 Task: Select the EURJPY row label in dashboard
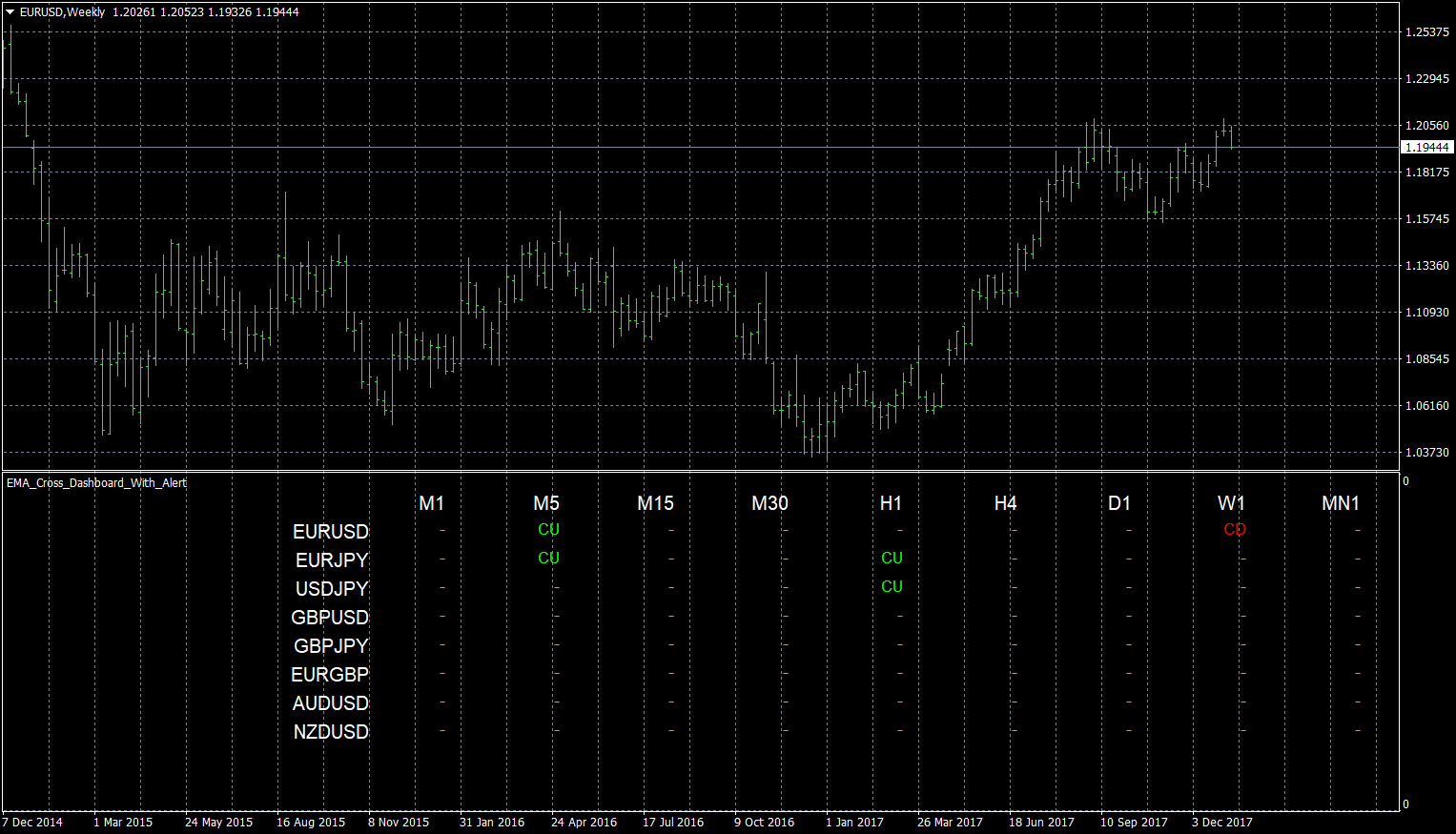pyautogui.click(x=332, y=560)
